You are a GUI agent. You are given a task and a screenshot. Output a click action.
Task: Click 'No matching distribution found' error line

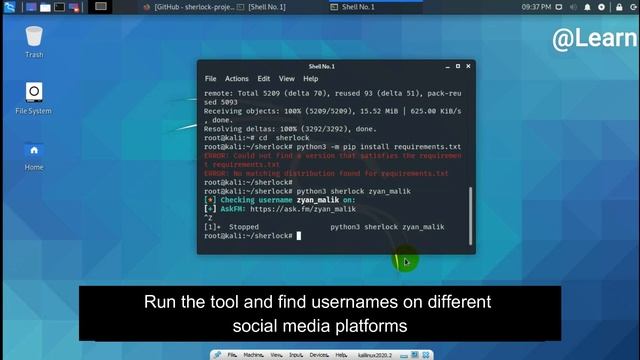tap(326, 173)
